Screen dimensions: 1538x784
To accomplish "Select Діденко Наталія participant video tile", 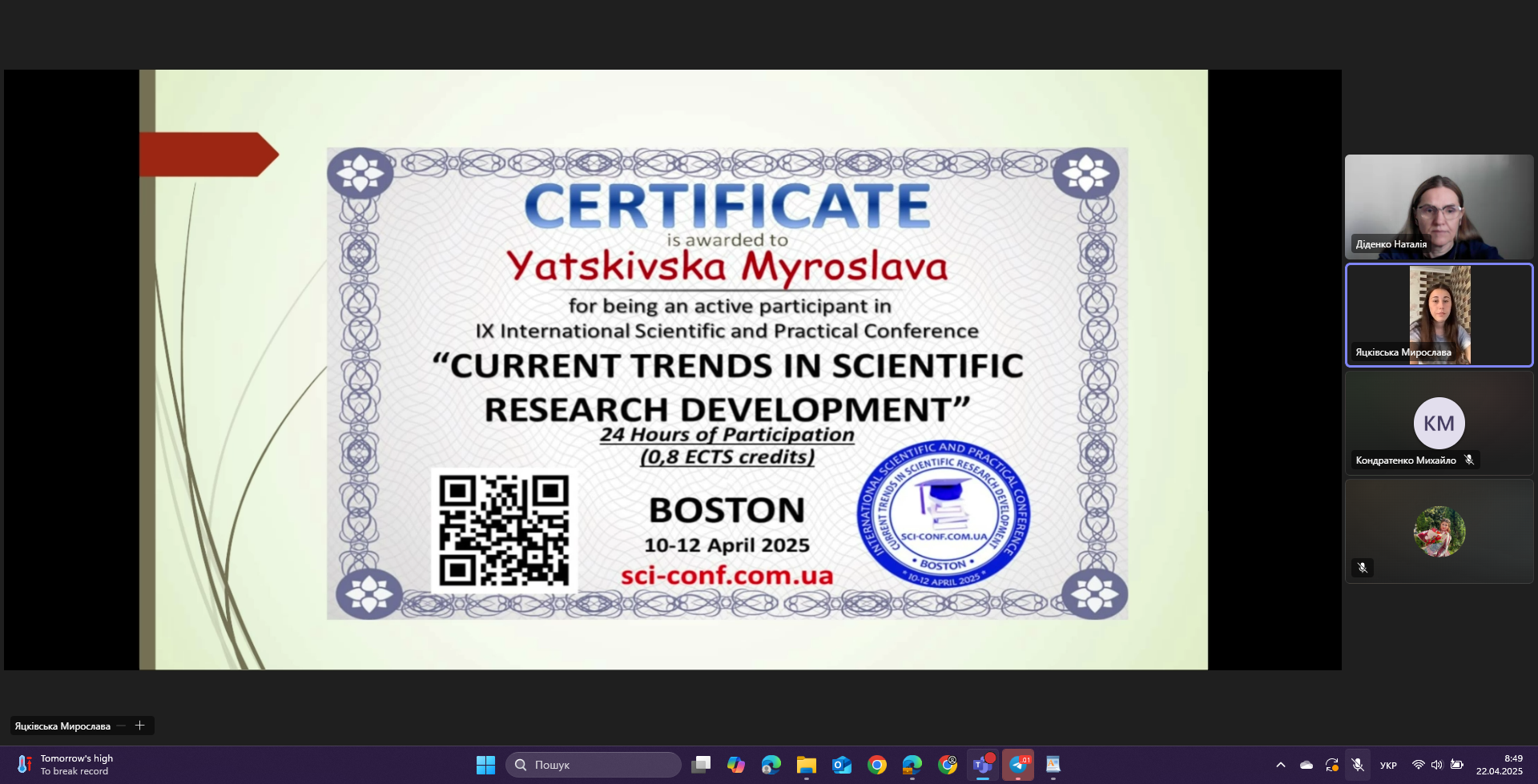I will click(x=1439, y=207).
